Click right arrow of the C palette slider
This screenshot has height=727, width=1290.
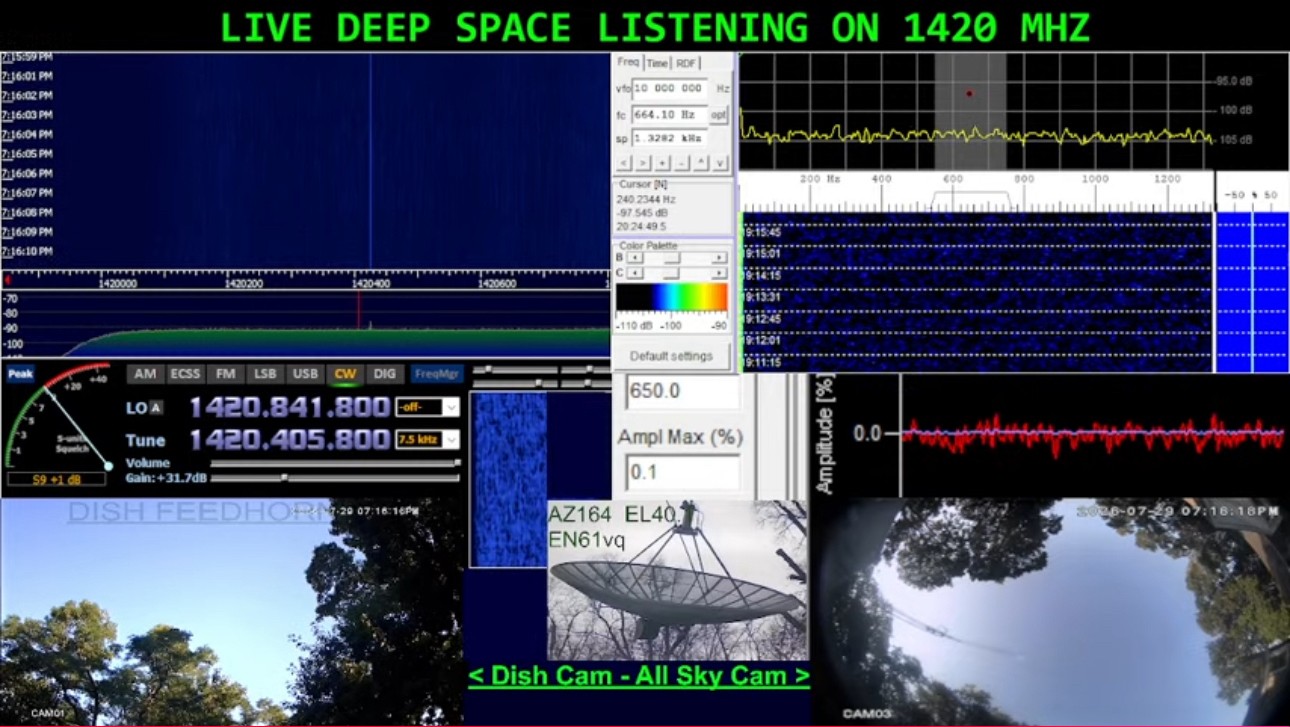pos(719,273)
